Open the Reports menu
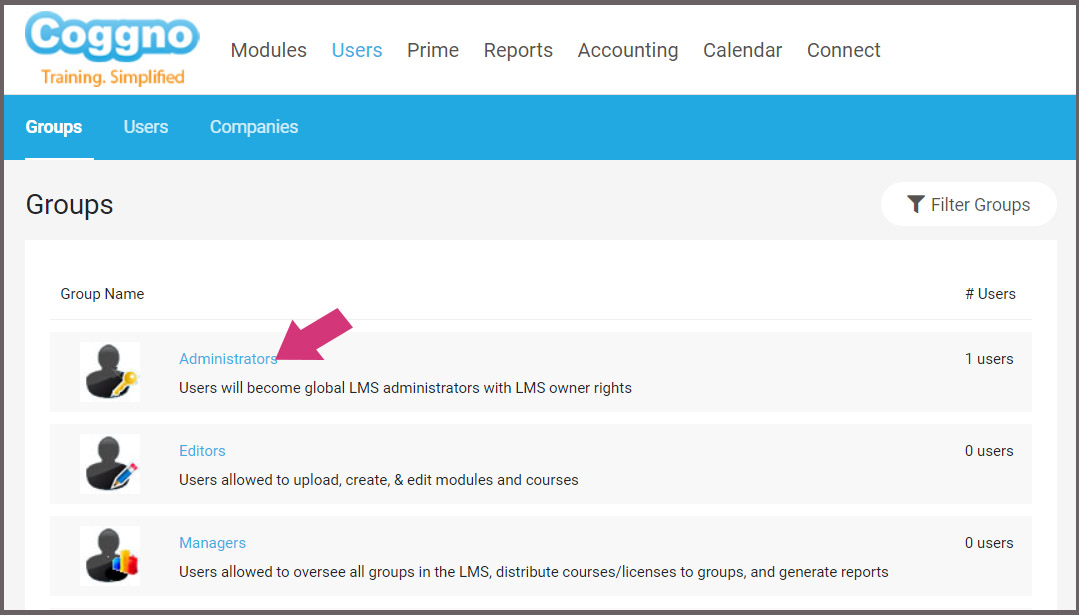This screenshot has height=615, width=1079. [518, 50]
